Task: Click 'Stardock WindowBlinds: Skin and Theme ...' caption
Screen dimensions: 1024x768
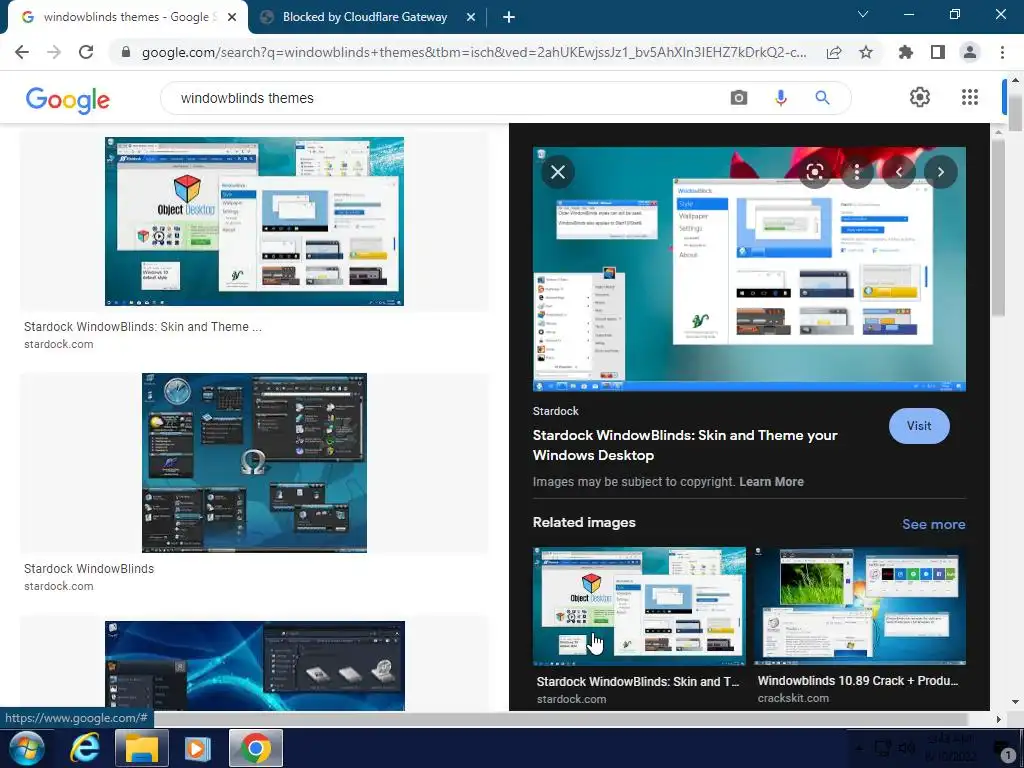Action: pos(142,327)
